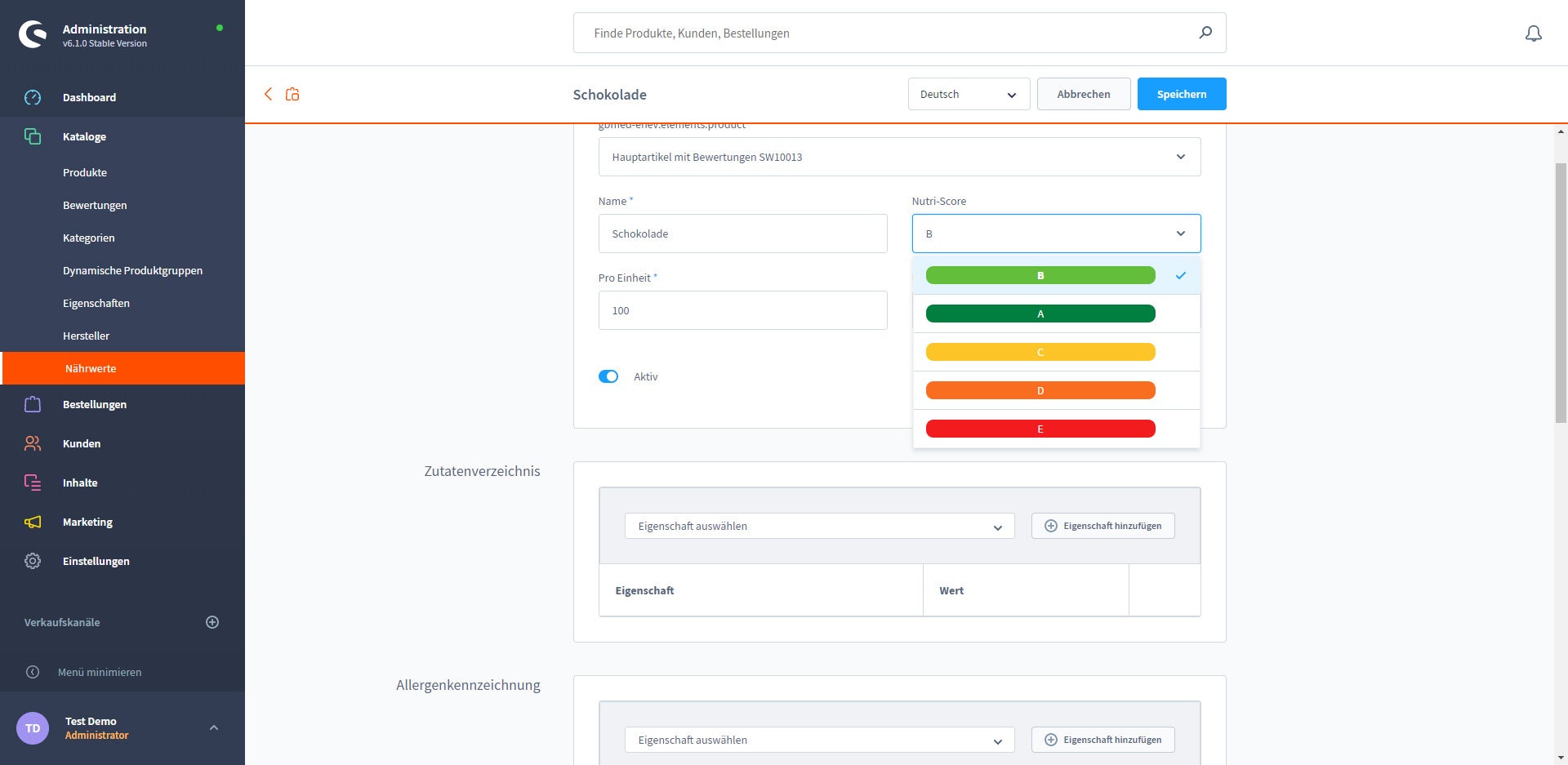Click the Bestellungen shopping bag icon
The image size is (1568, 765).
click(33, 404)
